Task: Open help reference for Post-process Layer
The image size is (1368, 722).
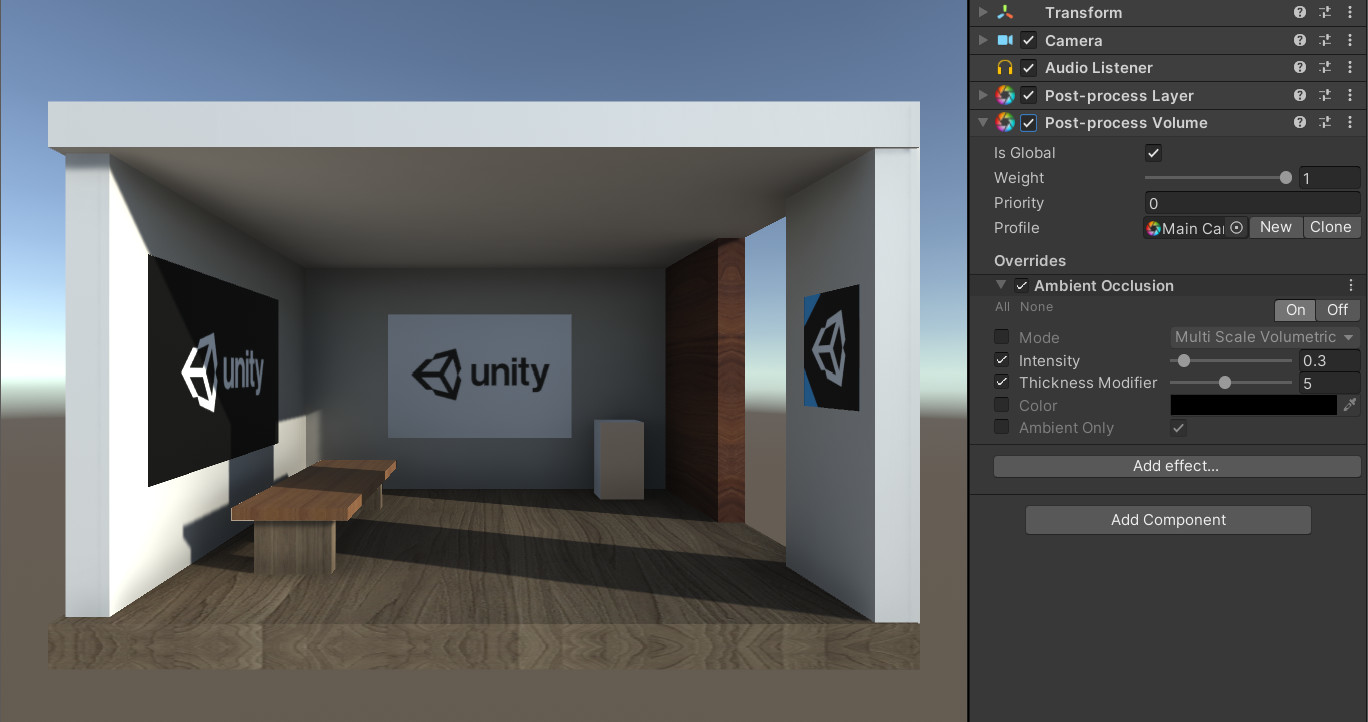Action: coord(1300,95)
